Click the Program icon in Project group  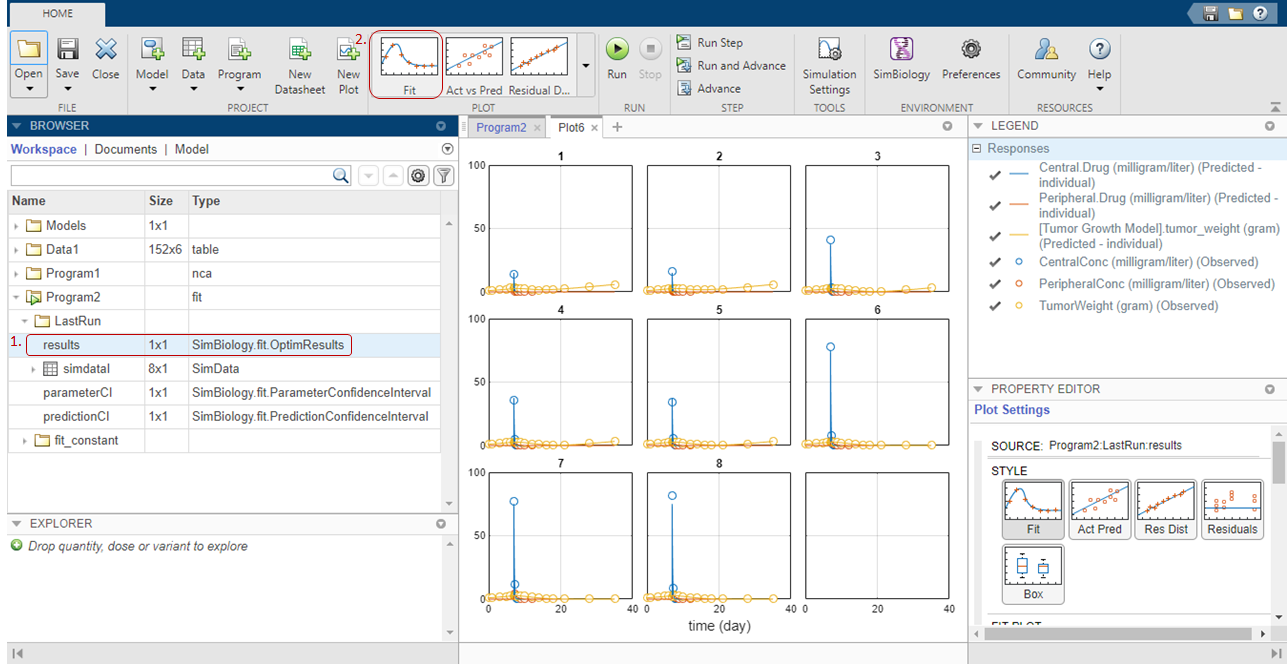pos(239,50)
